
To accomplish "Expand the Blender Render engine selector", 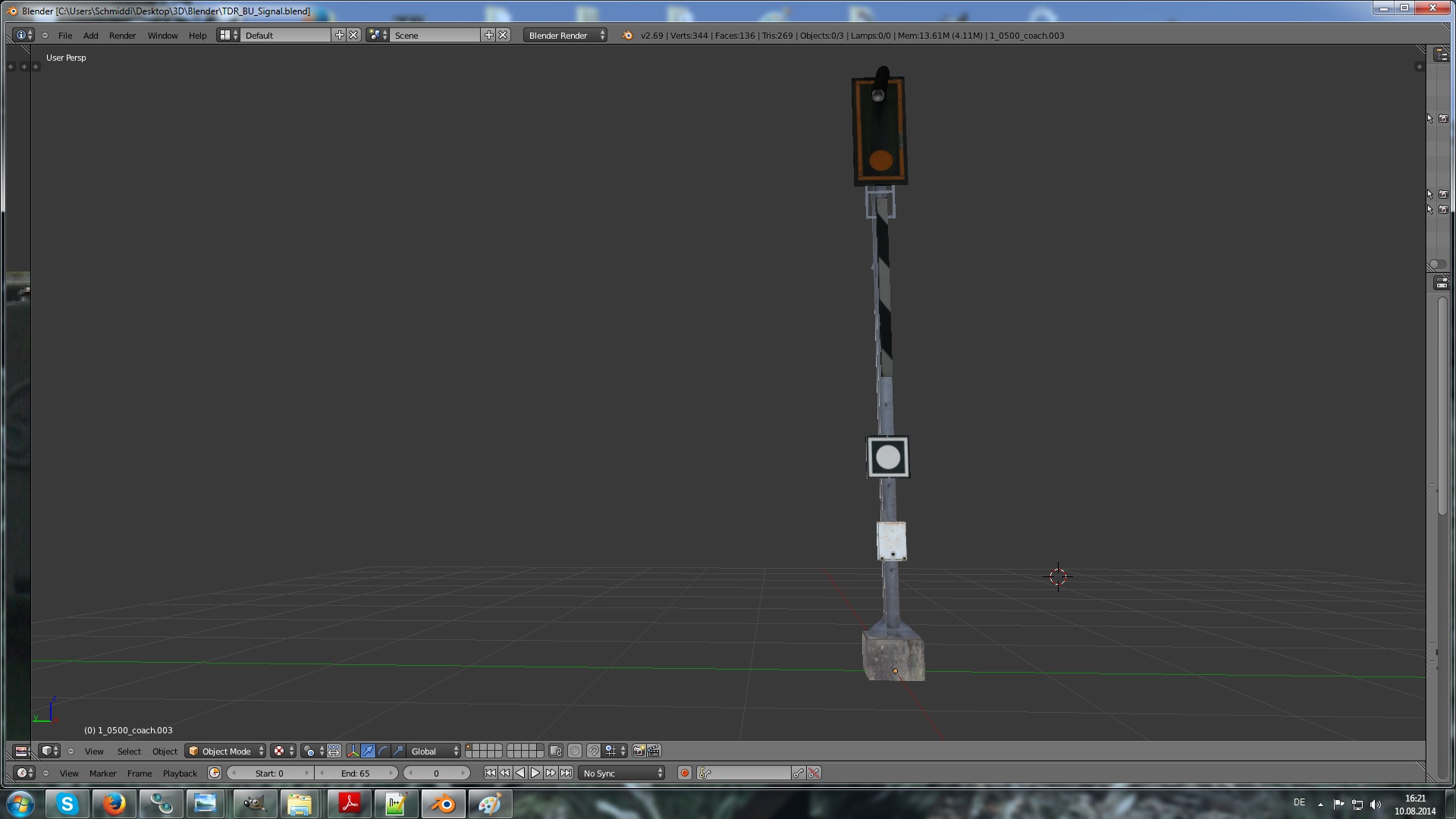I will tap(565, 35).
